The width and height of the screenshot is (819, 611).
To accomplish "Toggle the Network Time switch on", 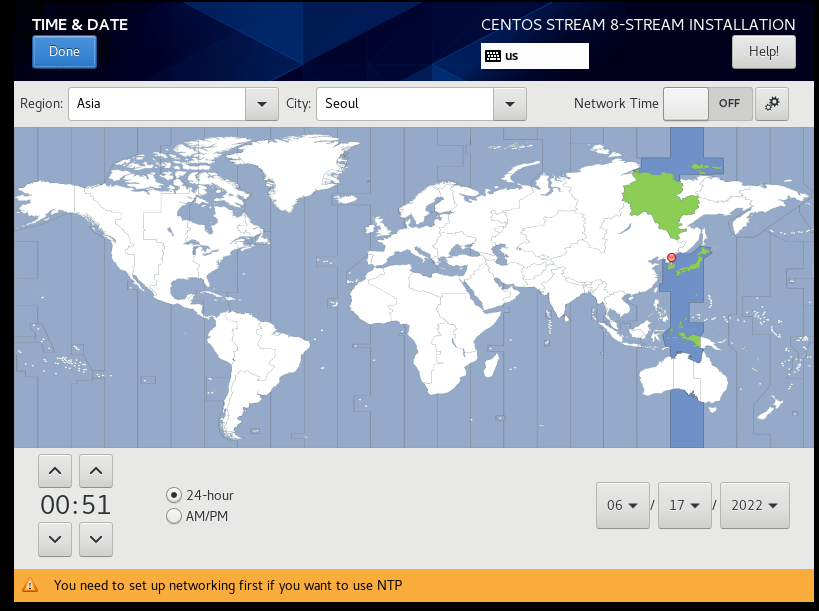I will tap(708, 104).
